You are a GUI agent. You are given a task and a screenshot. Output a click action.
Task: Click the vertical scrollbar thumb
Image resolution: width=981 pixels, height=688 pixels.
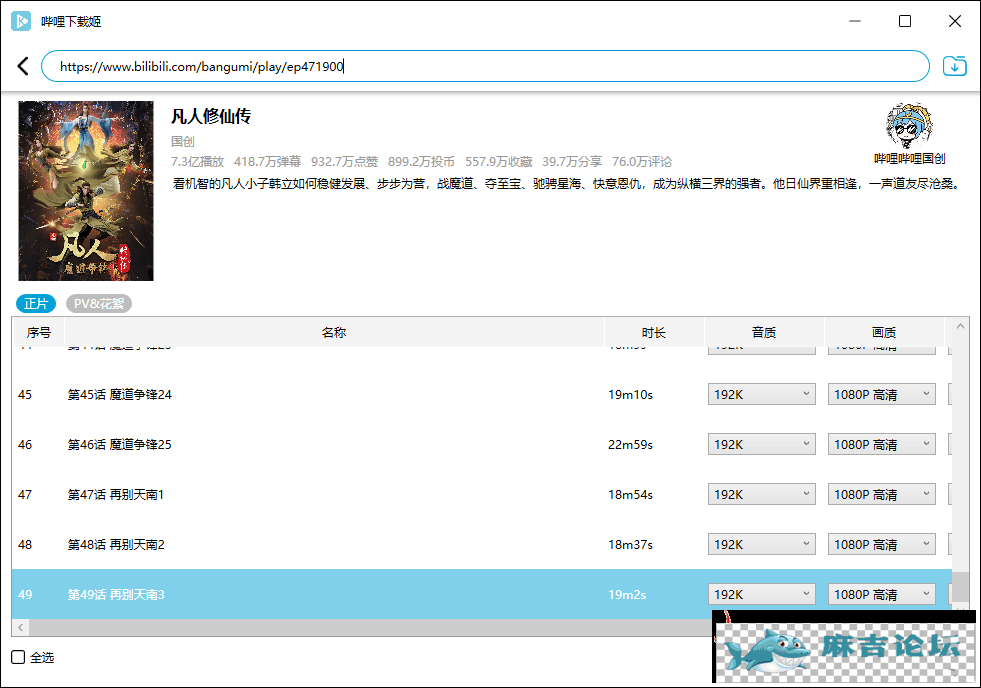click(960, 588)
